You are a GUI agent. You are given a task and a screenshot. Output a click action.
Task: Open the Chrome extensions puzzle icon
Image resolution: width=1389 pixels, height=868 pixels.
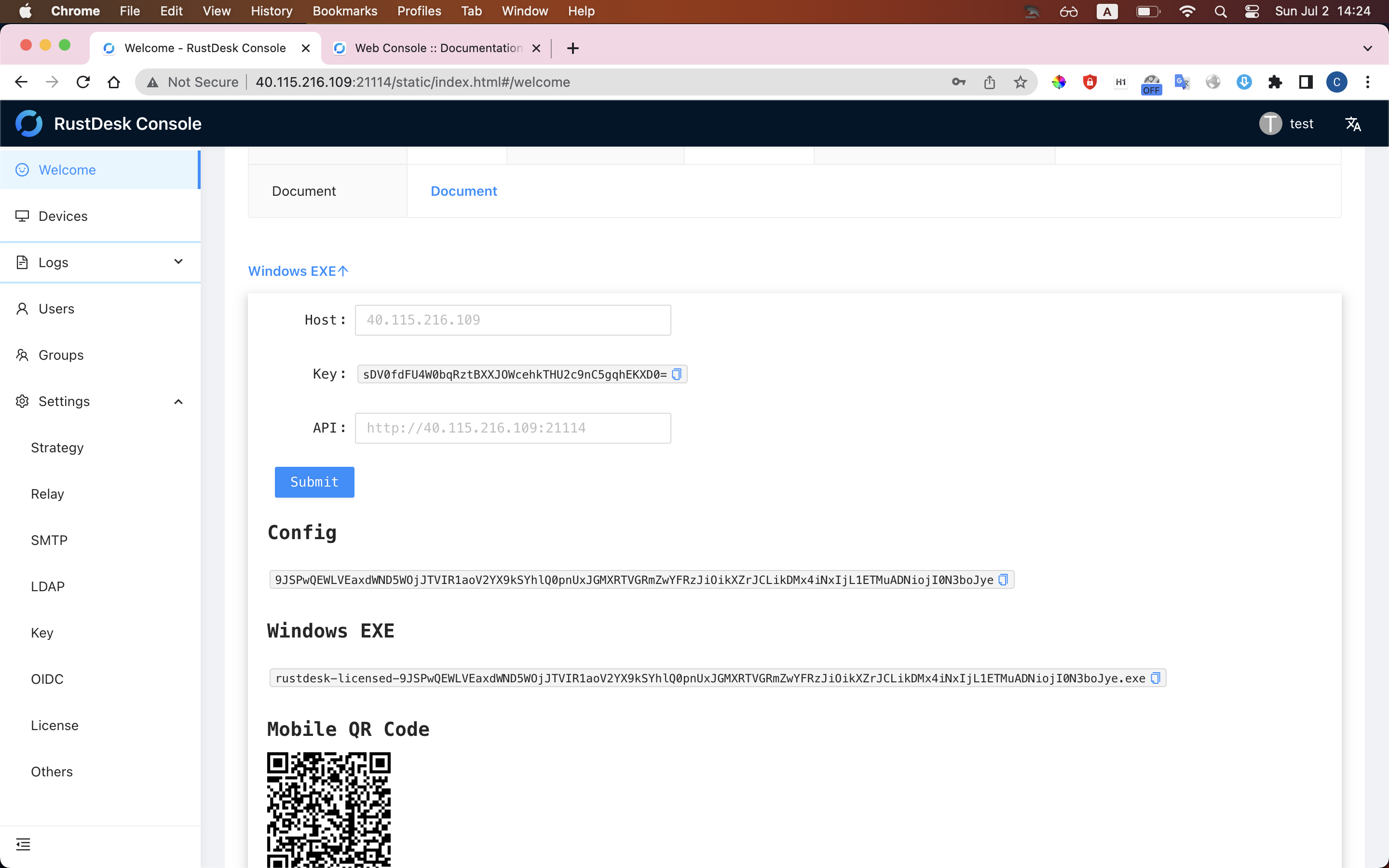[1275, 82]
